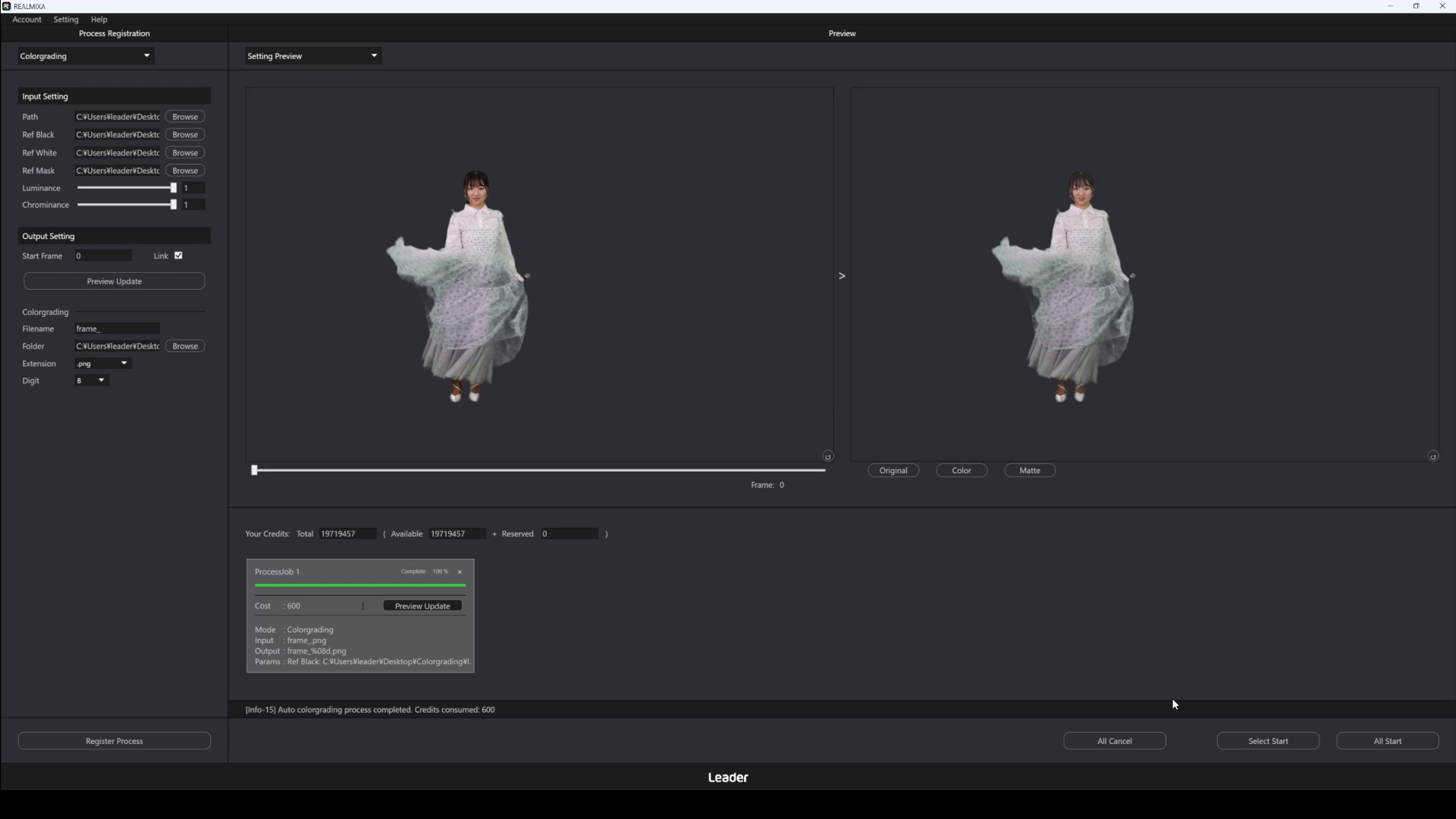The width and height of the screenshot is (1456, 819).
Task: Click the Input Setting section header
Action: [115, 96]
